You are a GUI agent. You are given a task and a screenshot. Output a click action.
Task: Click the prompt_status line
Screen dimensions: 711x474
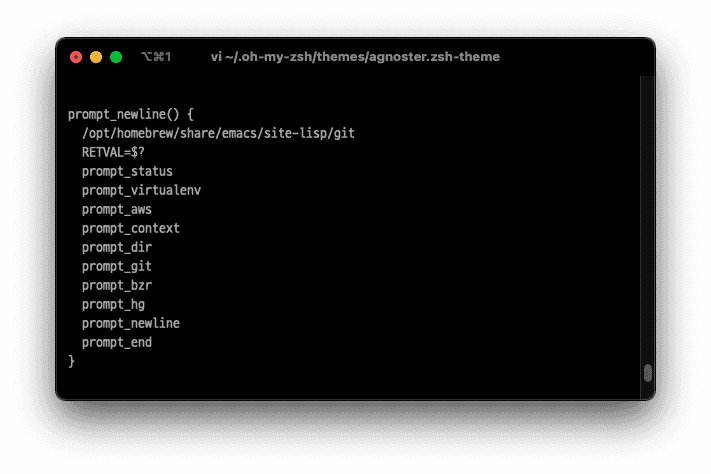pos(127,171)
